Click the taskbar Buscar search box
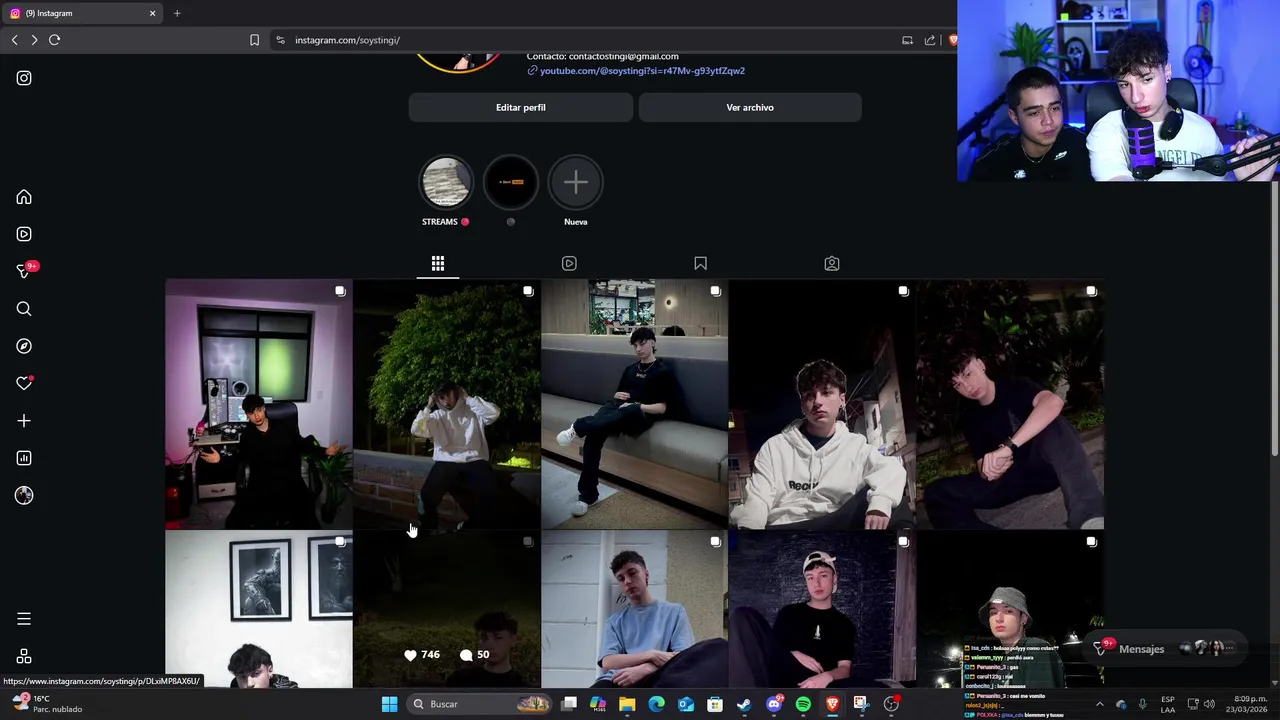This screenshot has height=720, width=1280. click(x=480, y=704)
